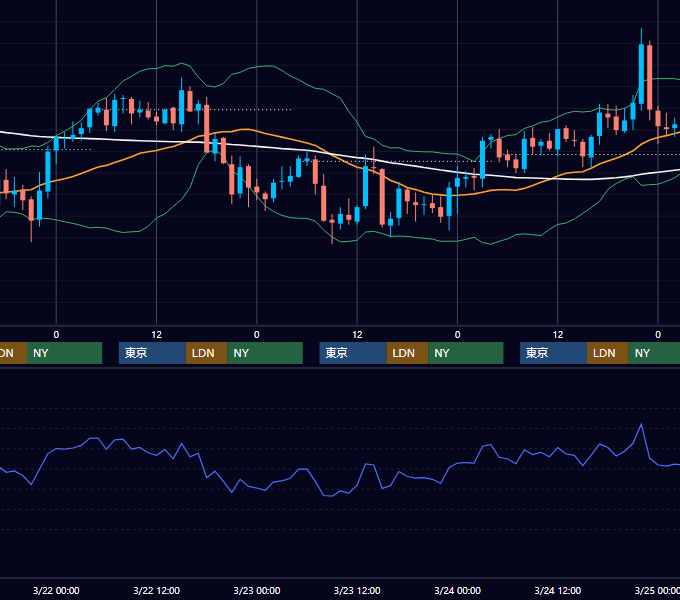Click the 3/22 12:00 date label
The width and height of the screenshot is (680, 600).
click(x=157, y=590)
